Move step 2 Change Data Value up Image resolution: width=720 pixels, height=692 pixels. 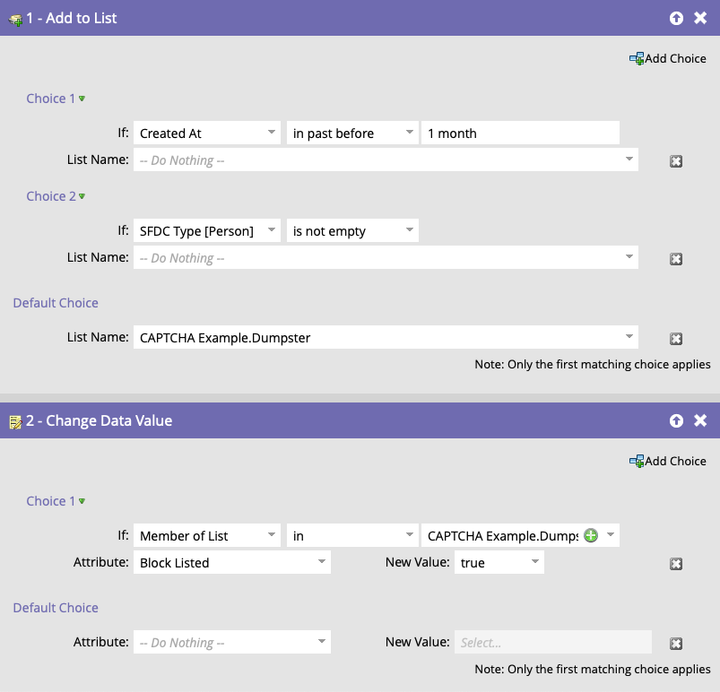[677, 421]
